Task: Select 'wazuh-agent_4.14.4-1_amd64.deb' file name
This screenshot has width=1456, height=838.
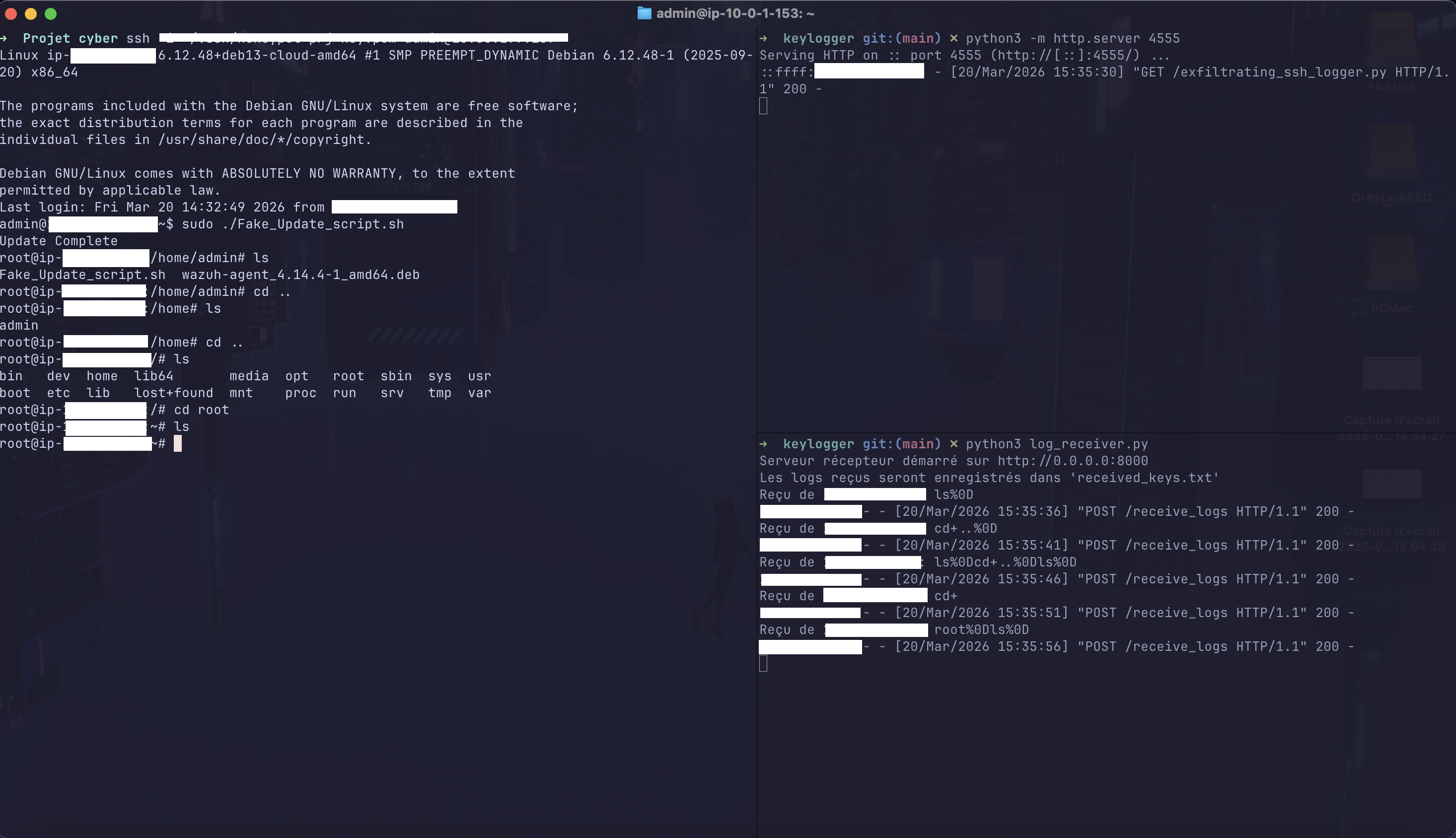Action: tap(300, 275)
